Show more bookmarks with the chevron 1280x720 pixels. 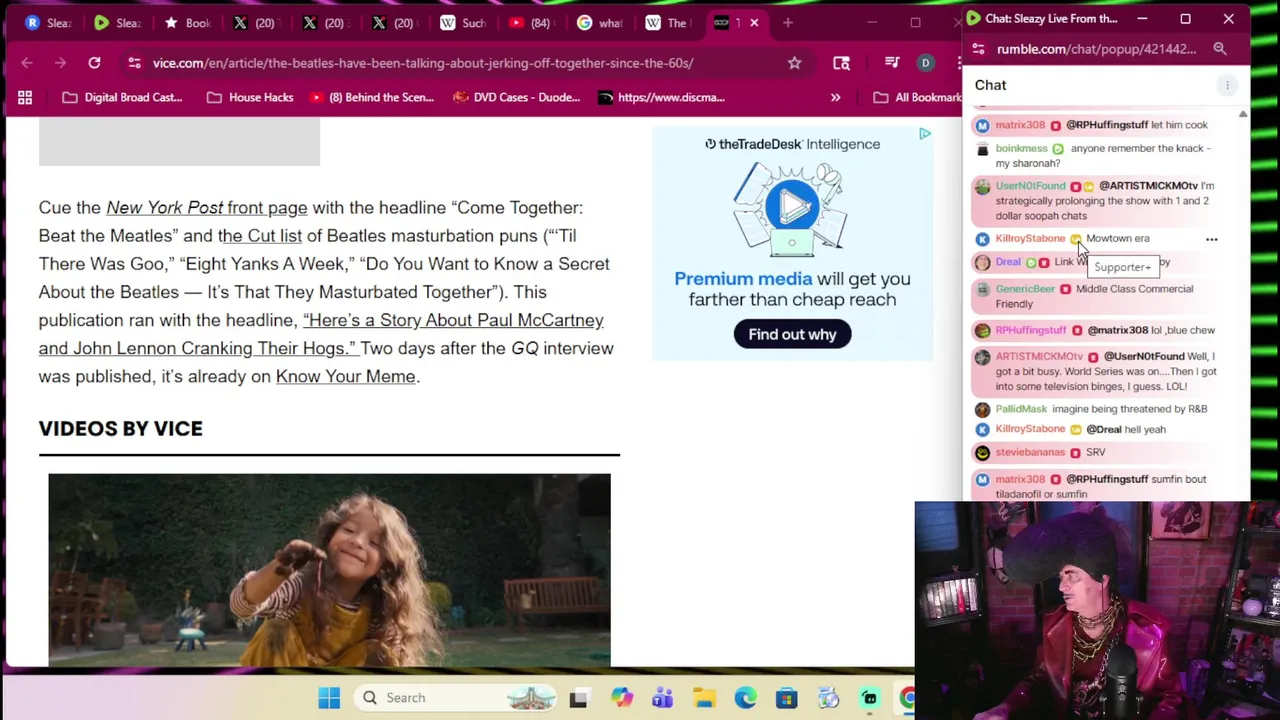[835, 97]
